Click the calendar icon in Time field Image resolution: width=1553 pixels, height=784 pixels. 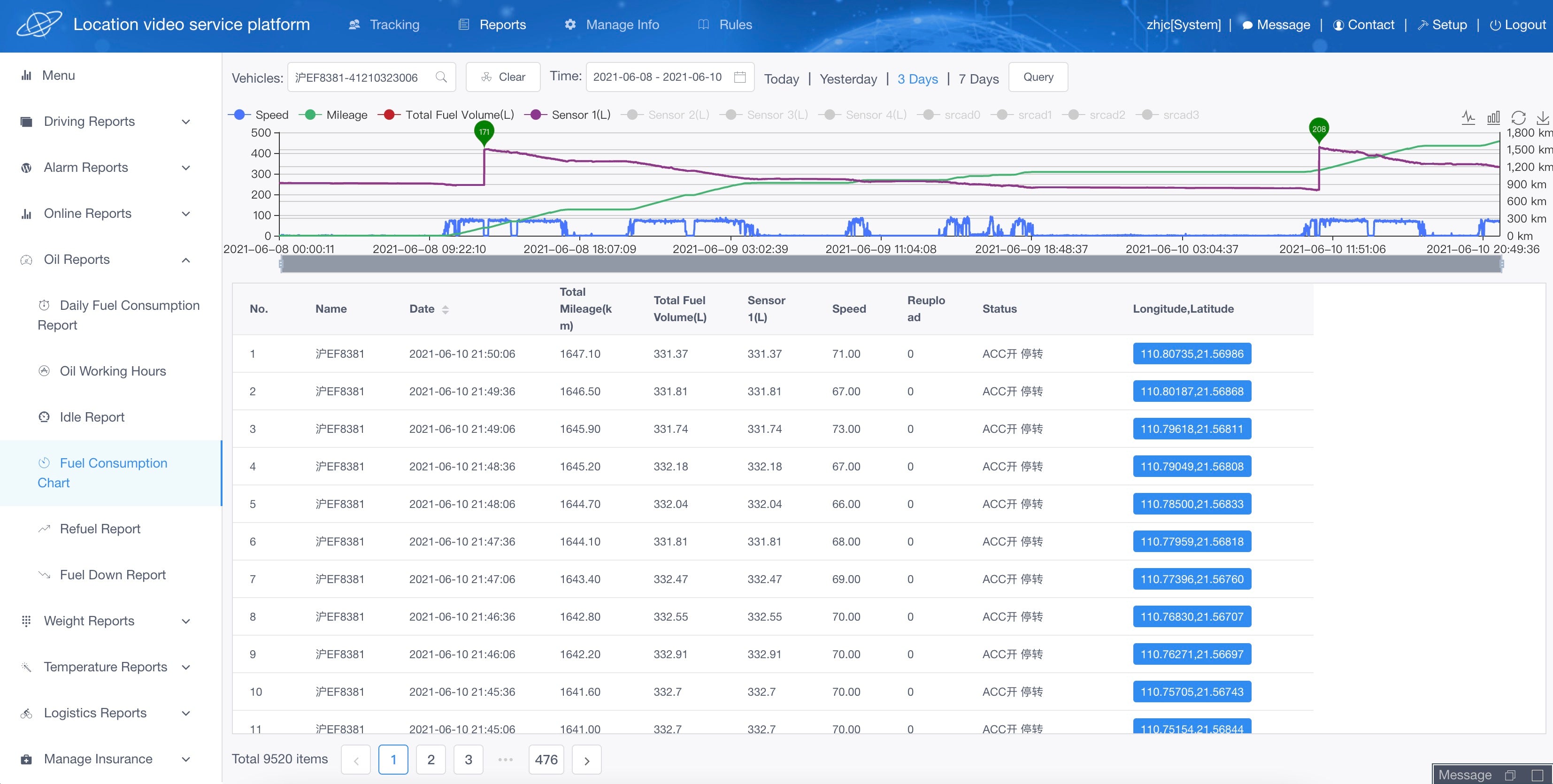(x=740, y=77)
